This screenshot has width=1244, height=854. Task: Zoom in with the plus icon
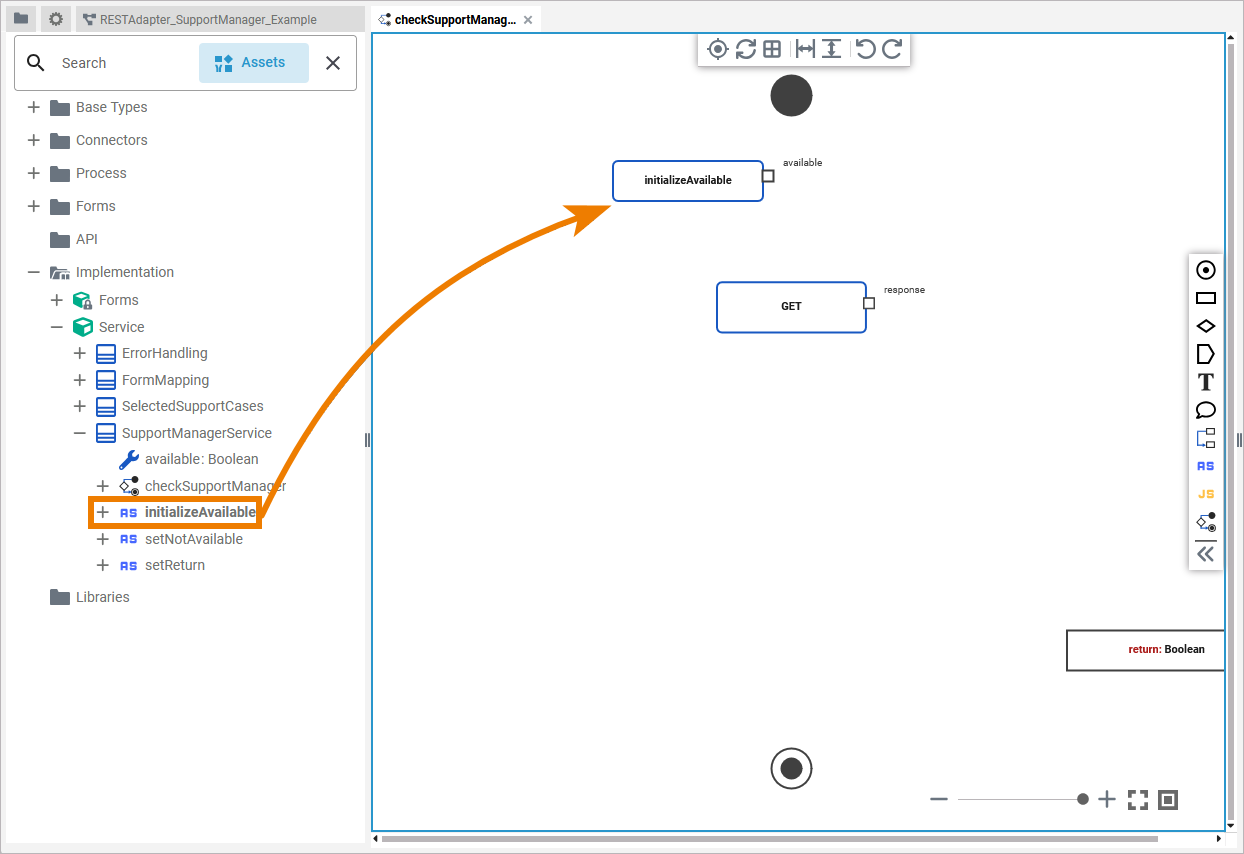point(1107,799)
